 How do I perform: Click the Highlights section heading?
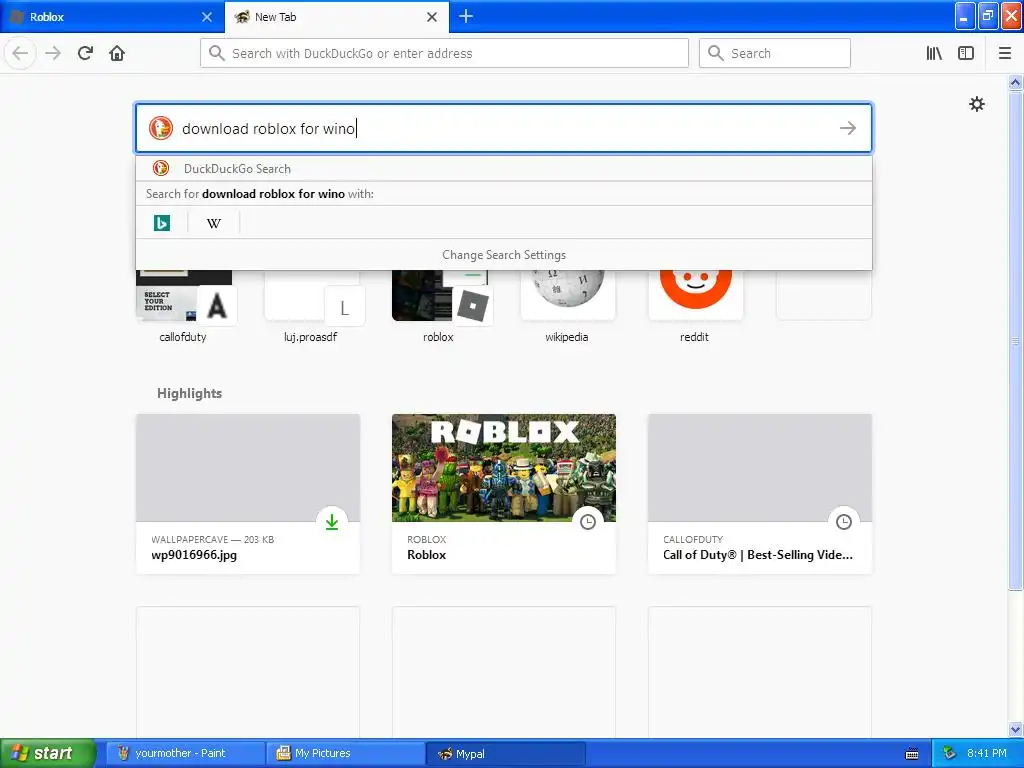(x=189, y=393)
